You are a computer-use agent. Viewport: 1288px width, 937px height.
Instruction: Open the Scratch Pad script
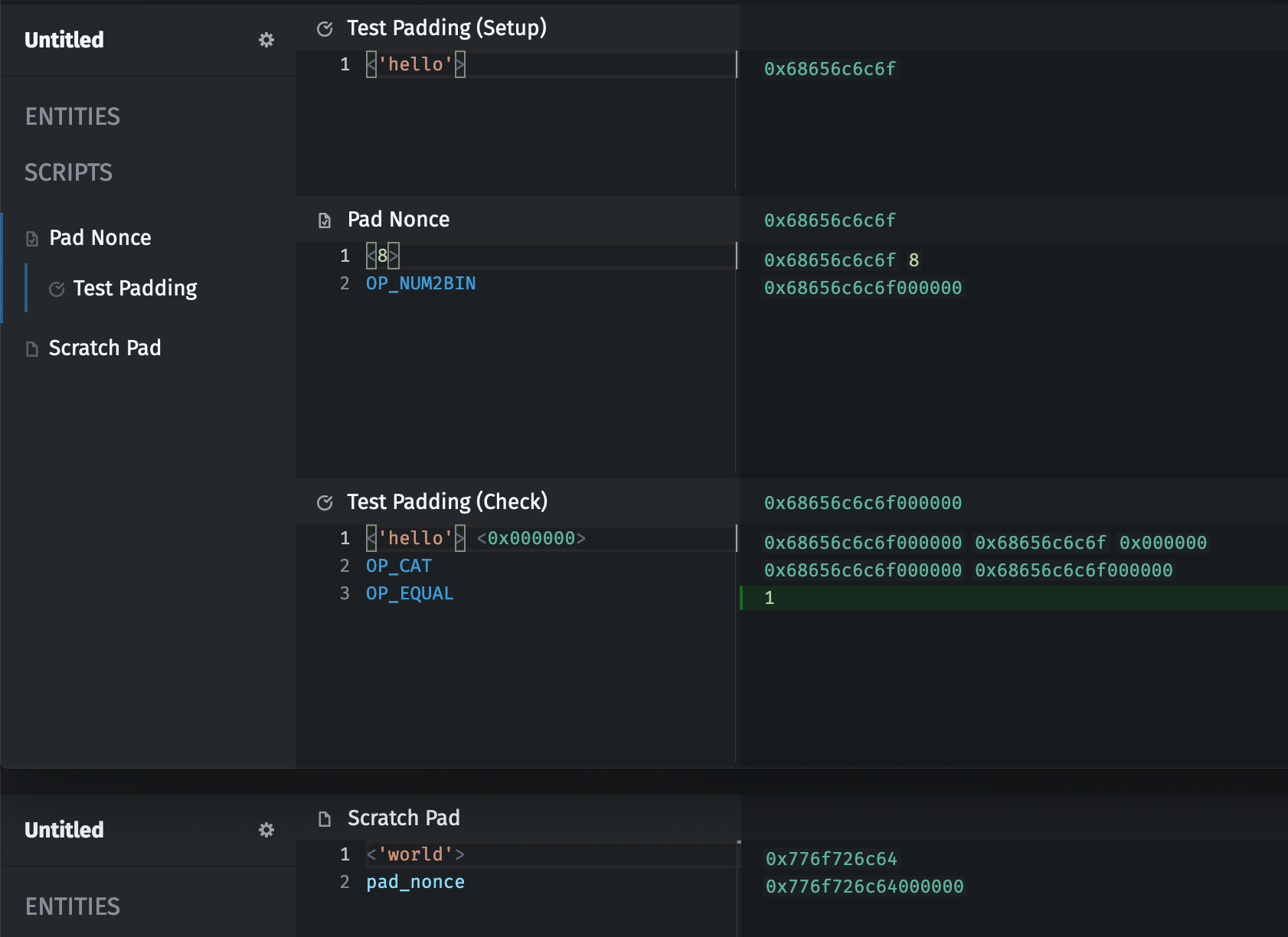[x=105, y=348]
